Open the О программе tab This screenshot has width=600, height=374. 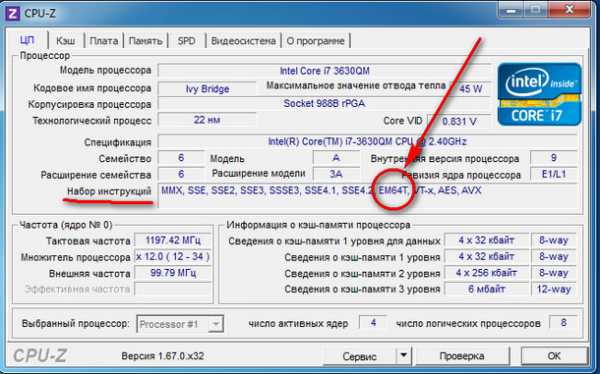[x=316, y=41]
